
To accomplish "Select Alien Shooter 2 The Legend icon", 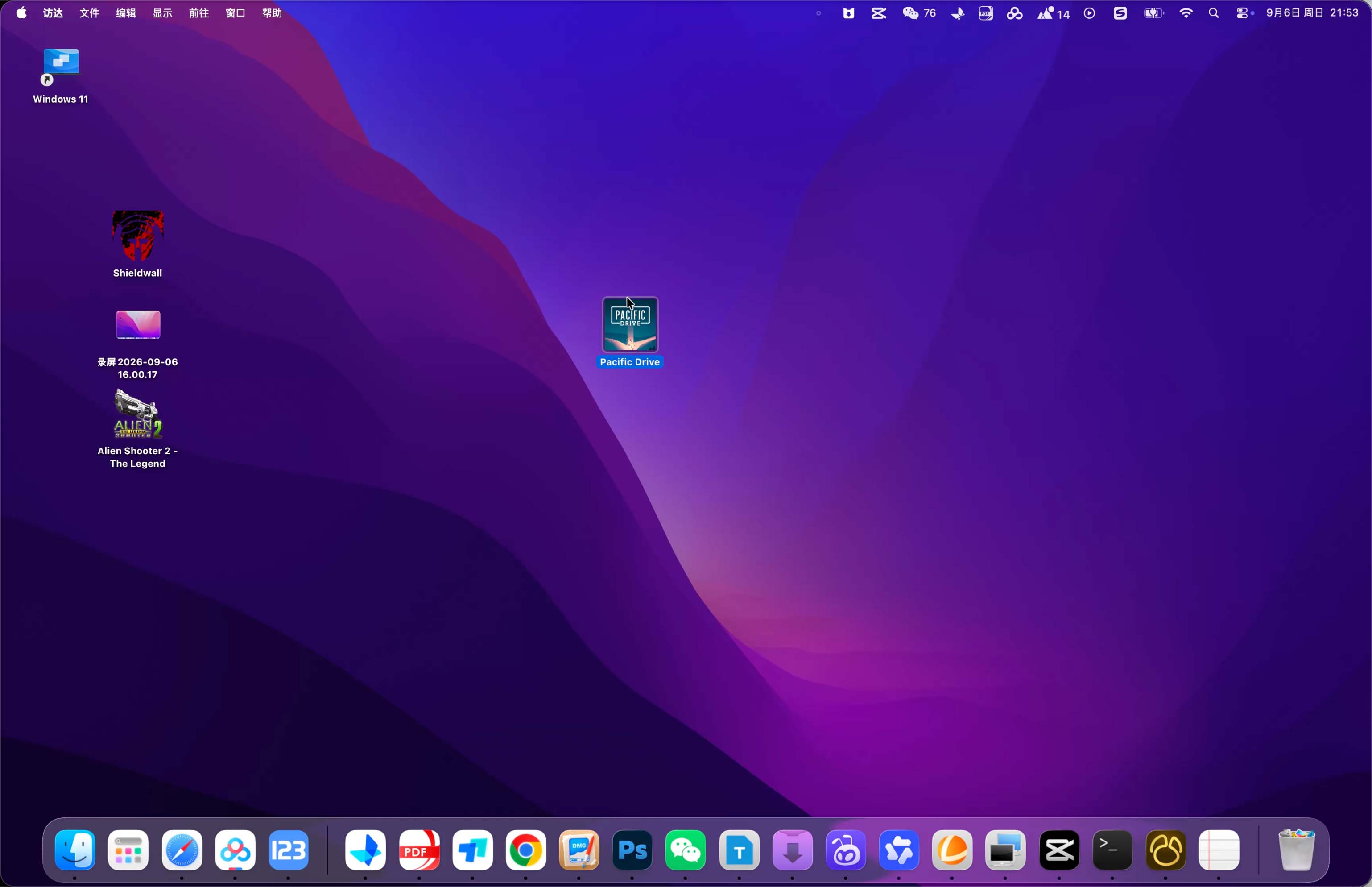I will pyautogui.click(x=138, y=414).
